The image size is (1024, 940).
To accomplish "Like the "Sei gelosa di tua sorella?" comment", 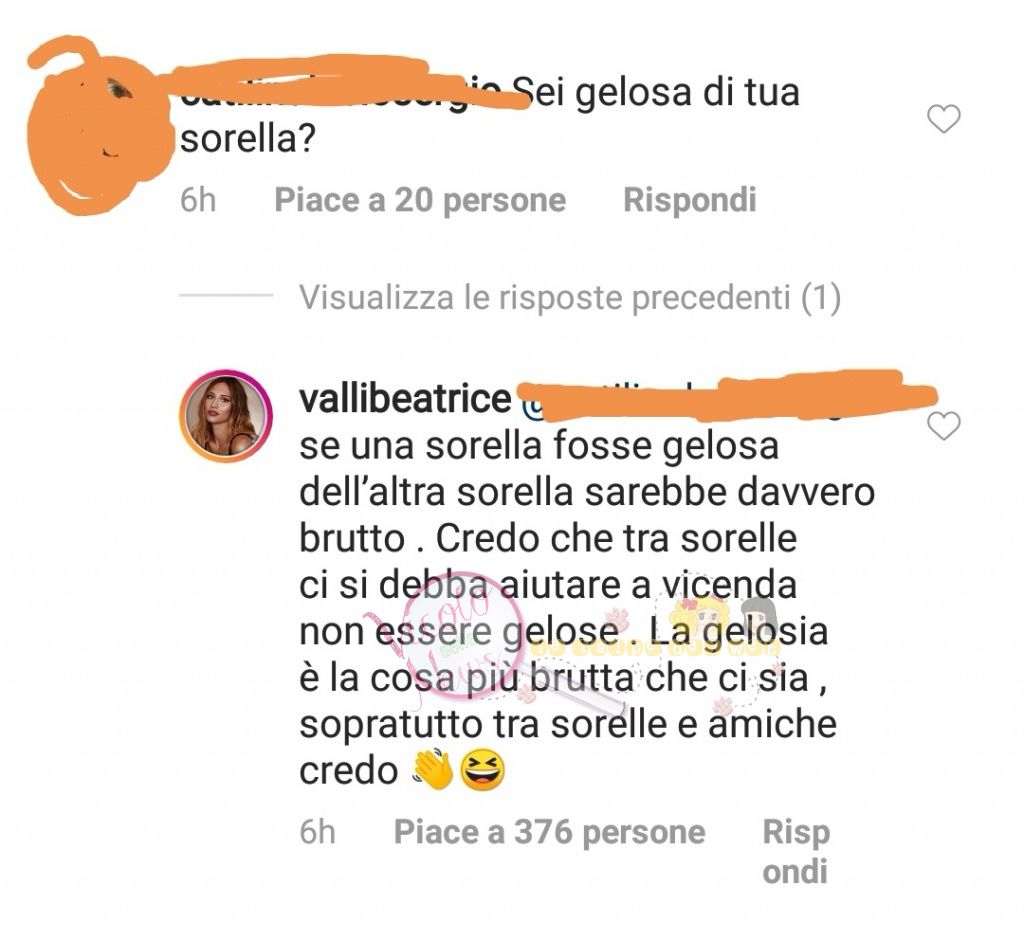I will click(x=944, y=119).
